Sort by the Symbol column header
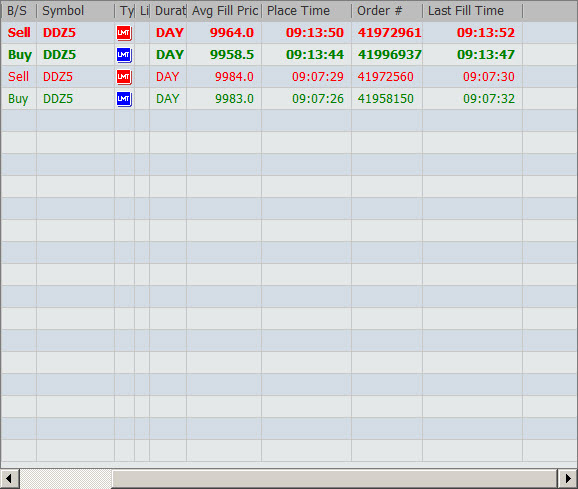This screenshot has height=489, width=578. pyautogui.click(x=76, y=11)
